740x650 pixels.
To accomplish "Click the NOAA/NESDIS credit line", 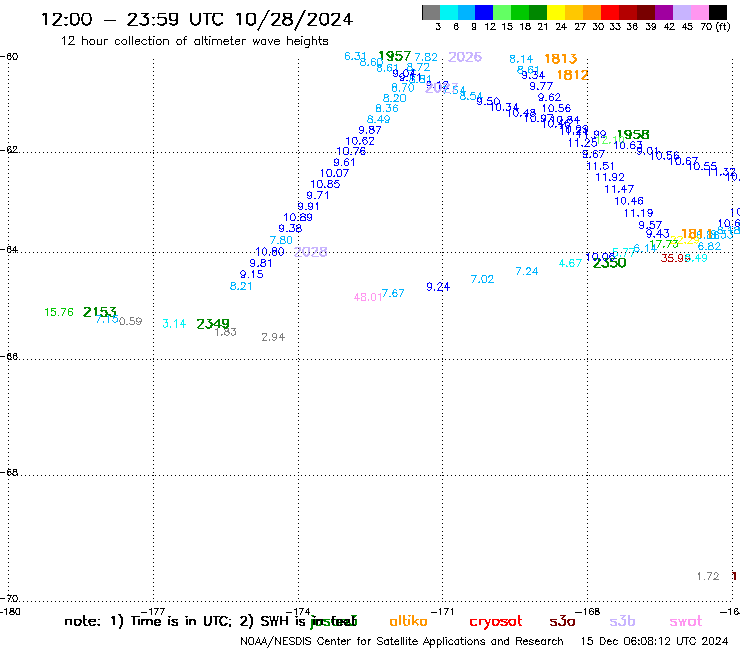I will pos(402,641).
